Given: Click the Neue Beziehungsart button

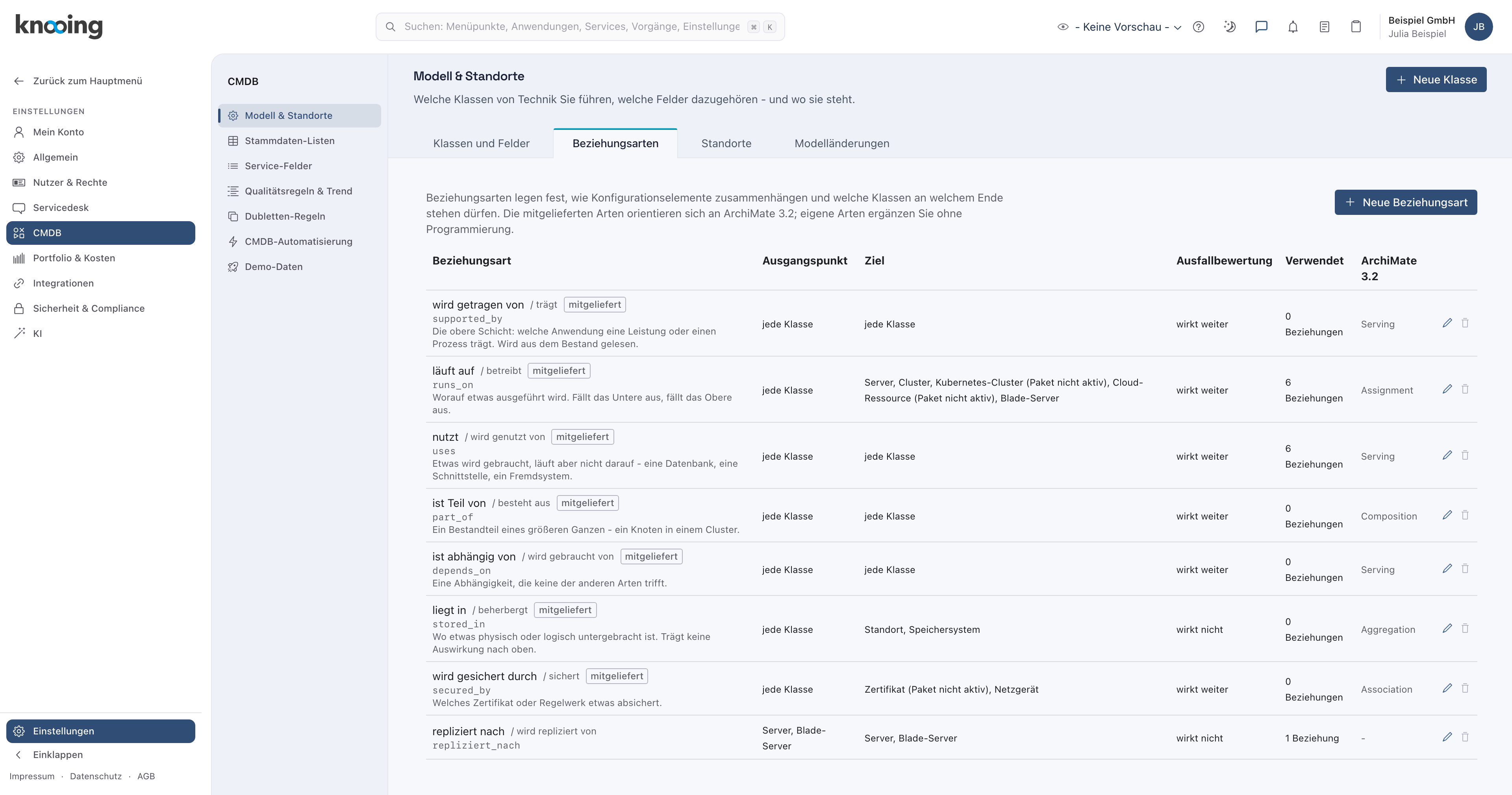Looking at the screenshot, I should click(x=1405, y=202).
